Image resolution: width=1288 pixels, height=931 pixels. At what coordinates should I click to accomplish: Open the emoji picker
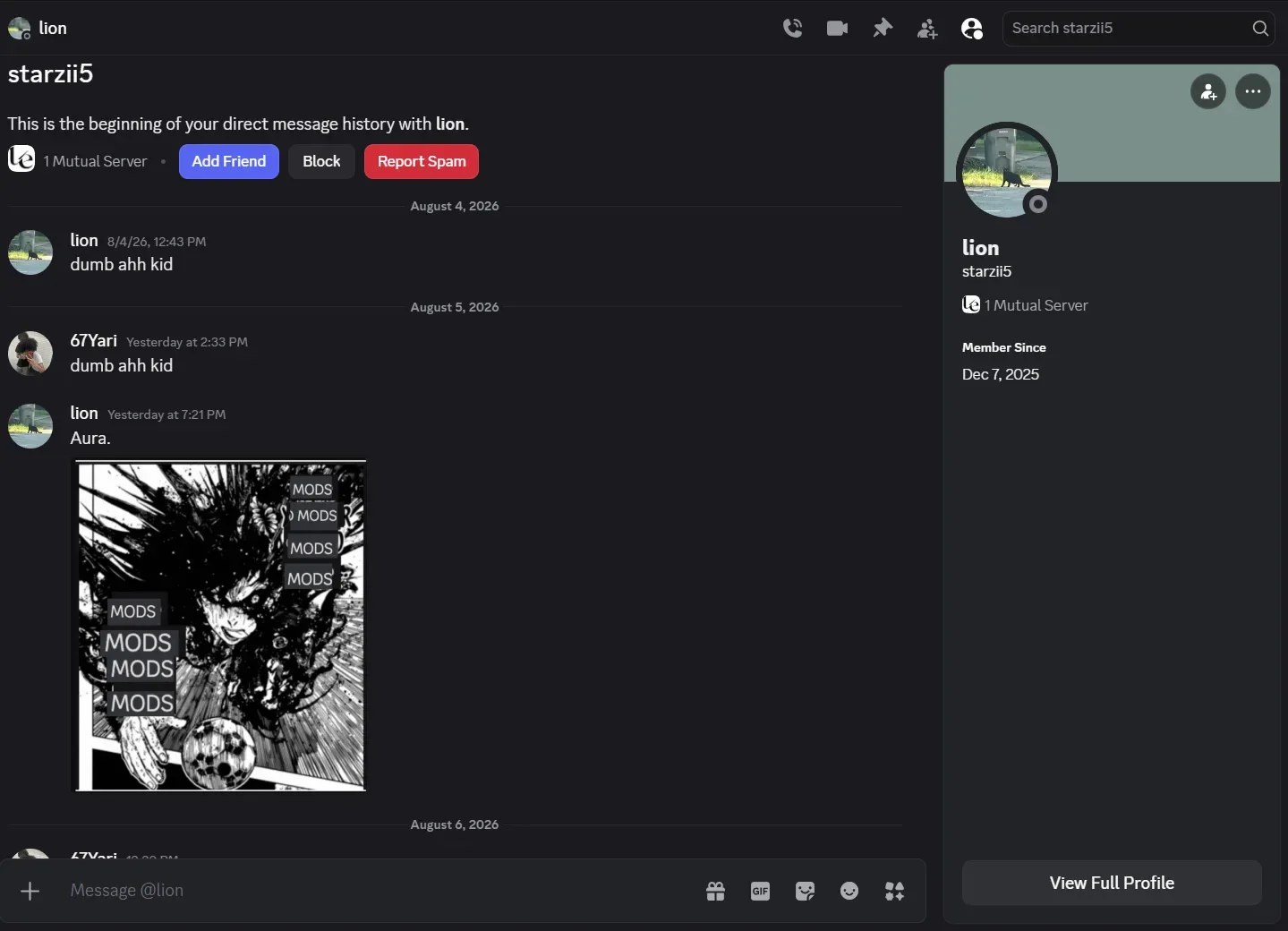pyautogui.click(x=849, y=891)
